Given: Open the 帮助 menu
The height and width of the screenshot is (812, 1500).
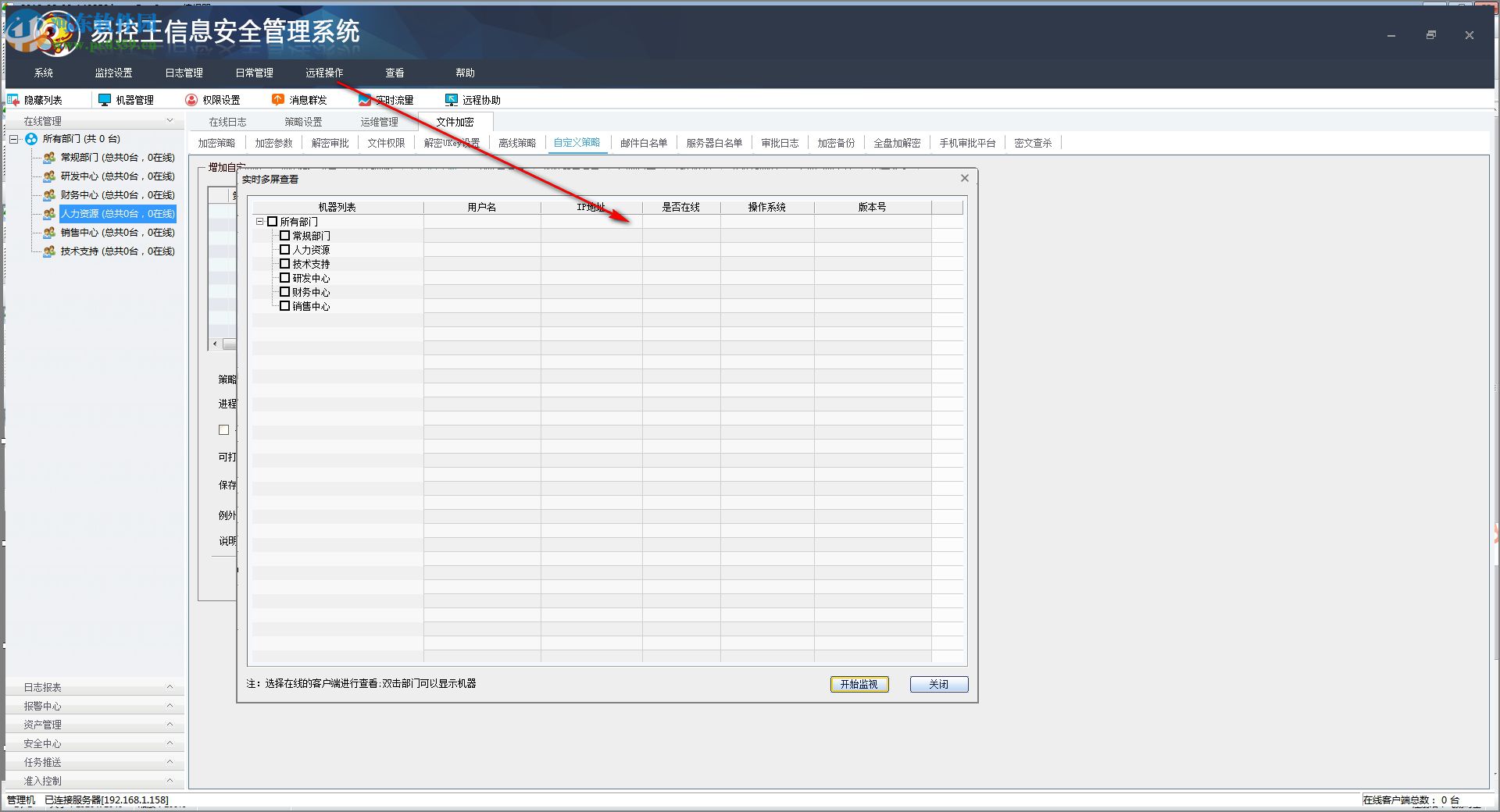Looking at the screenshot, I should (x=465, y=73).
